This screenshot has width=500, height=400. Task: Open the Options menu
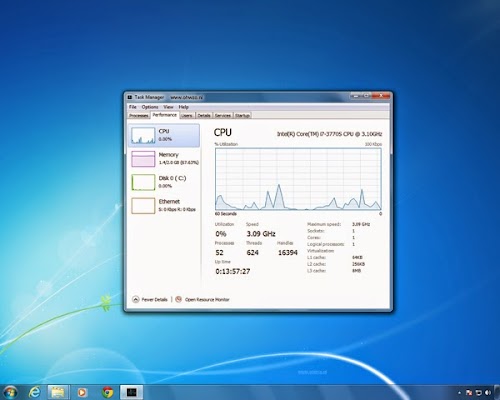[150, 107]
